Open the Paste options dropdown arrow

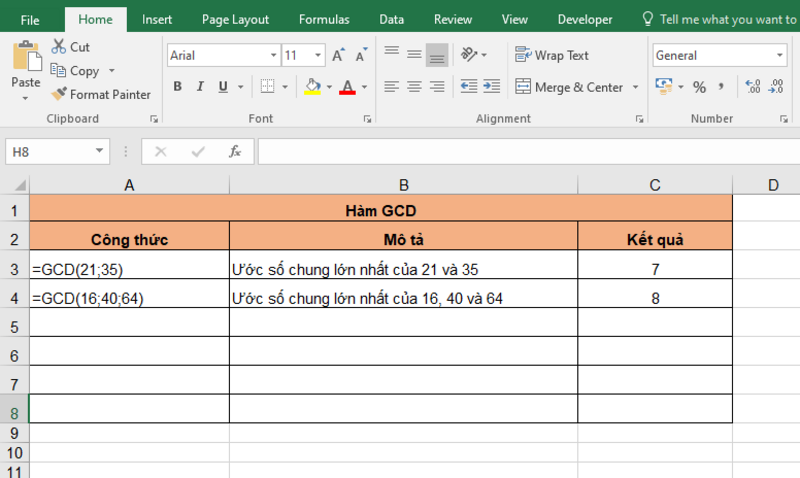26,98
